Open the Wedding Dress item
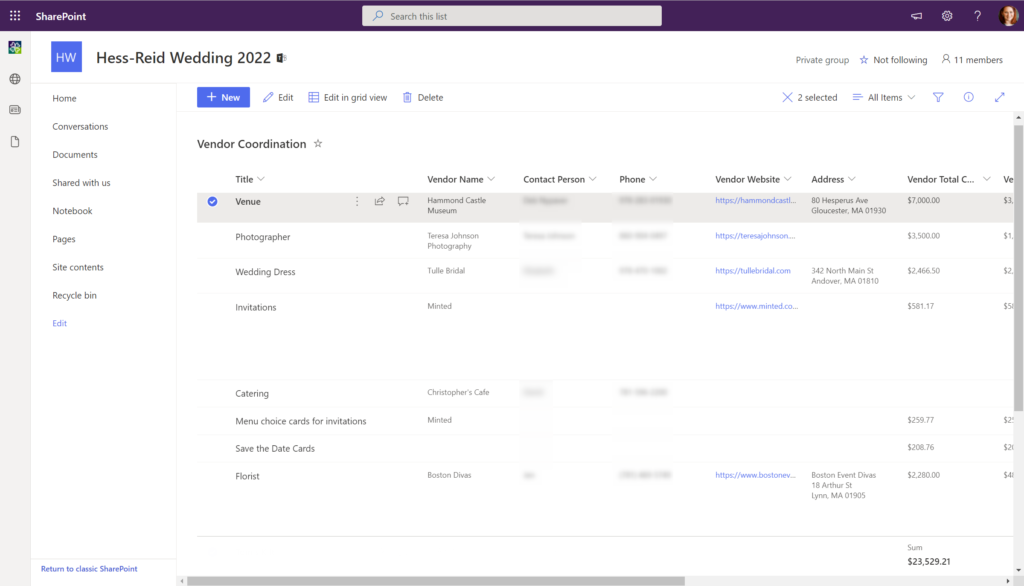This screenshot has height=586, width=1024. coord(265,272)
